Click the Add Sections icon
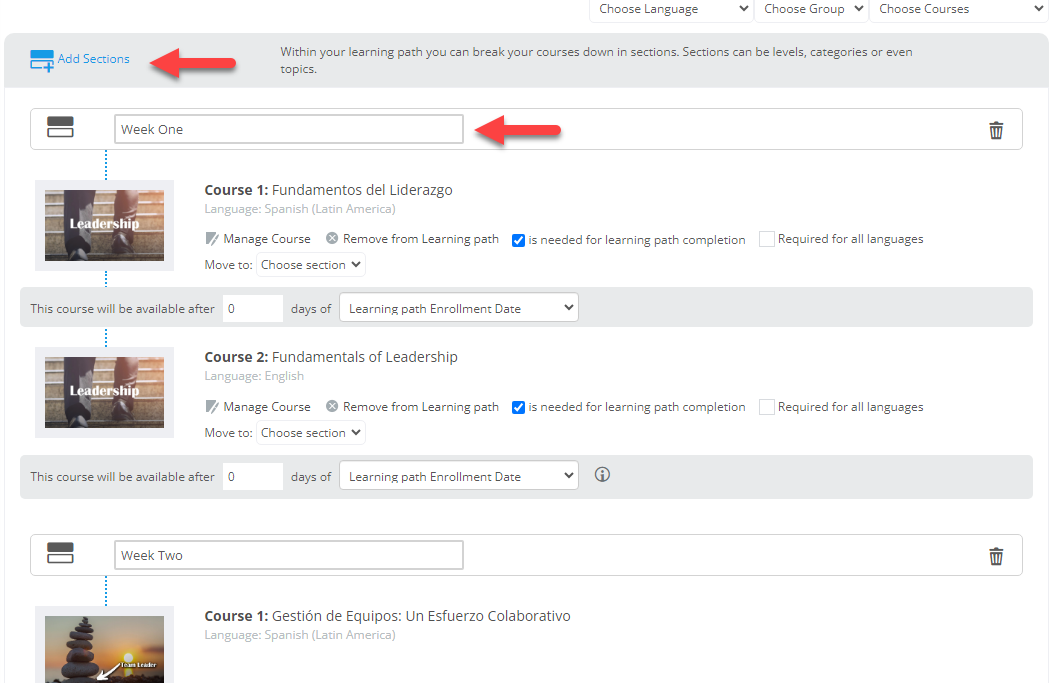Viewport: 1060px width, 683px height. 41,59
